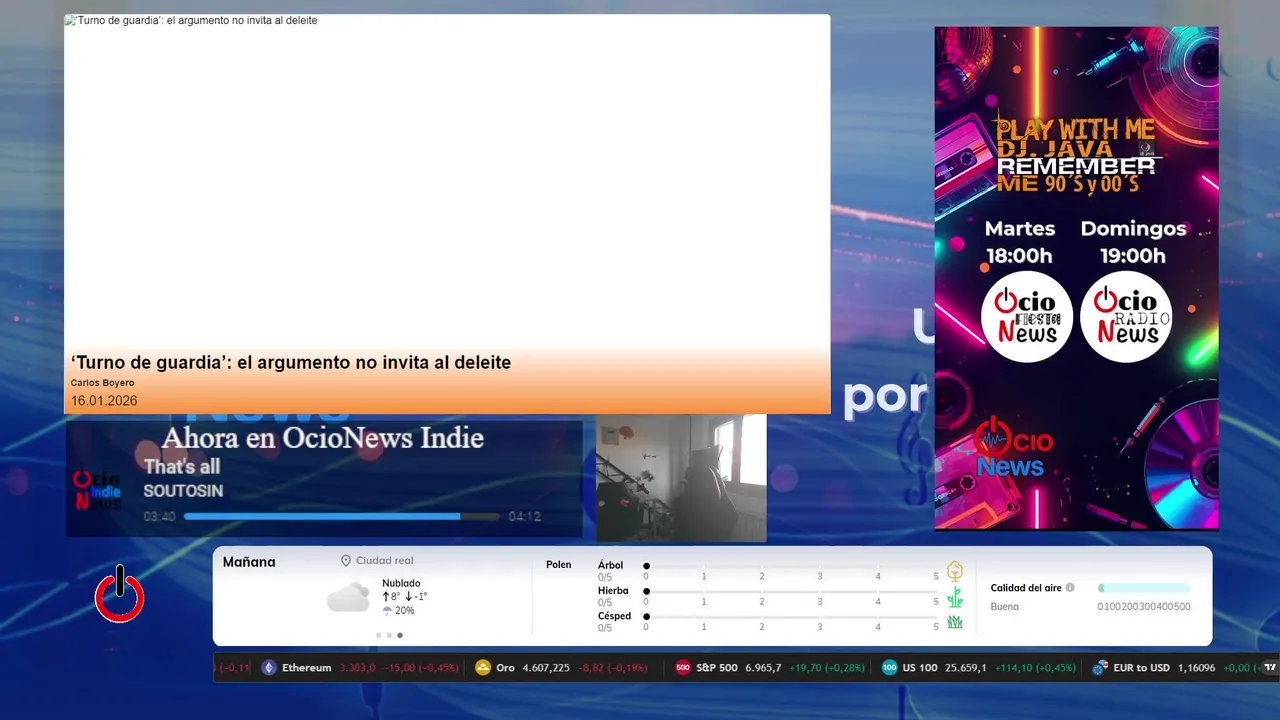Click the Nublado weather condition text
This screenshot has width=1280, height=720.
tap(401, 583)
